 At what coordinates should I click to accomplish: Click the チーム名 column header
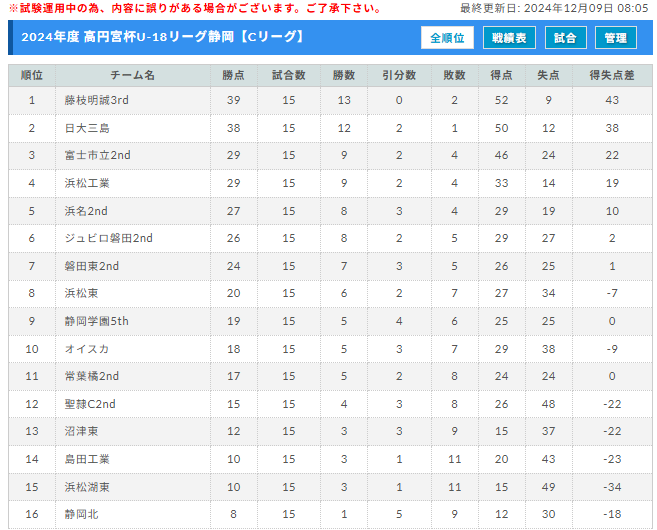(132, 75)
